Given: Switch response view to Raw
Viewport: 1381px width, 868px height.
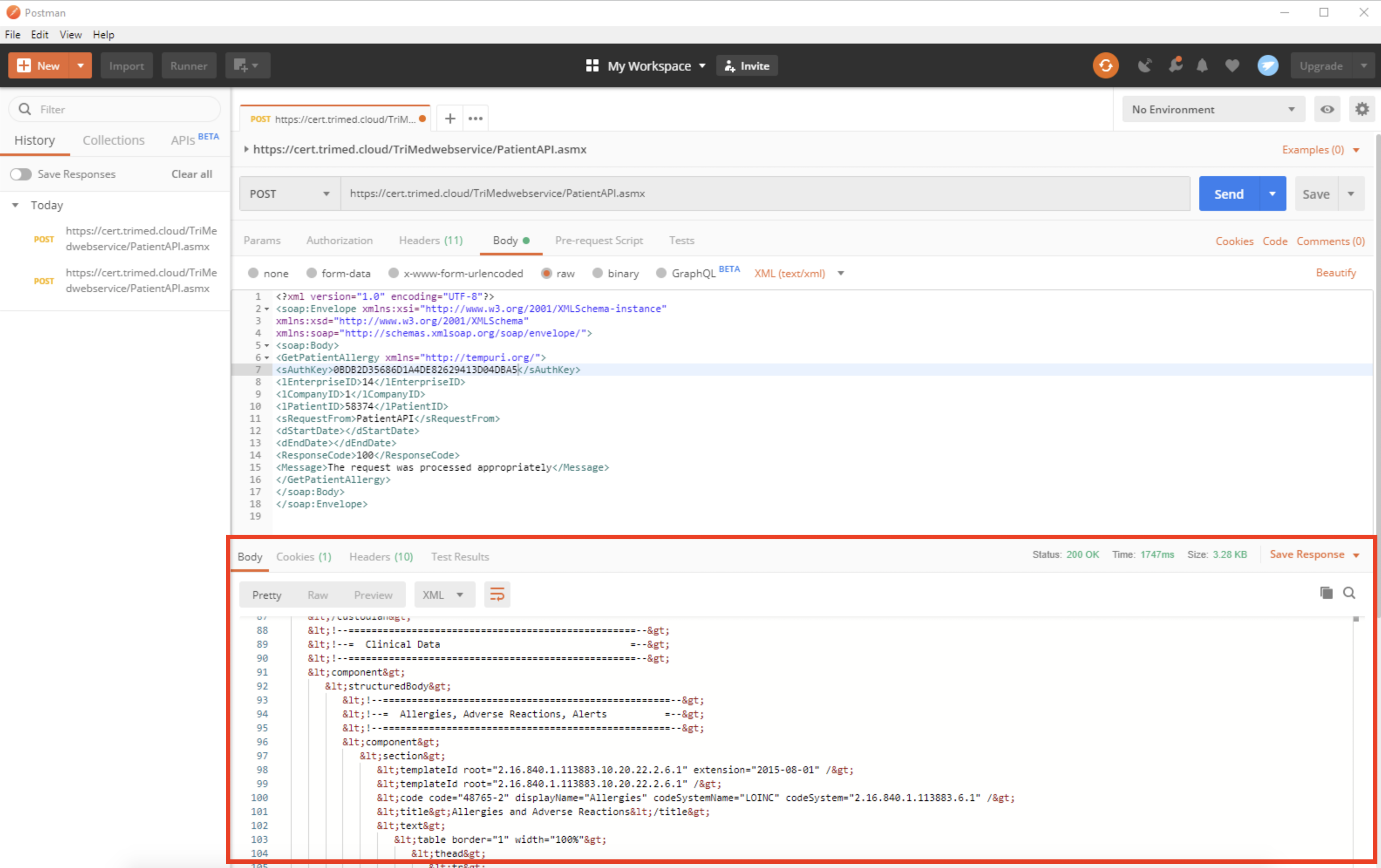Looking at the screenshot, I should [x=318, y=595].
